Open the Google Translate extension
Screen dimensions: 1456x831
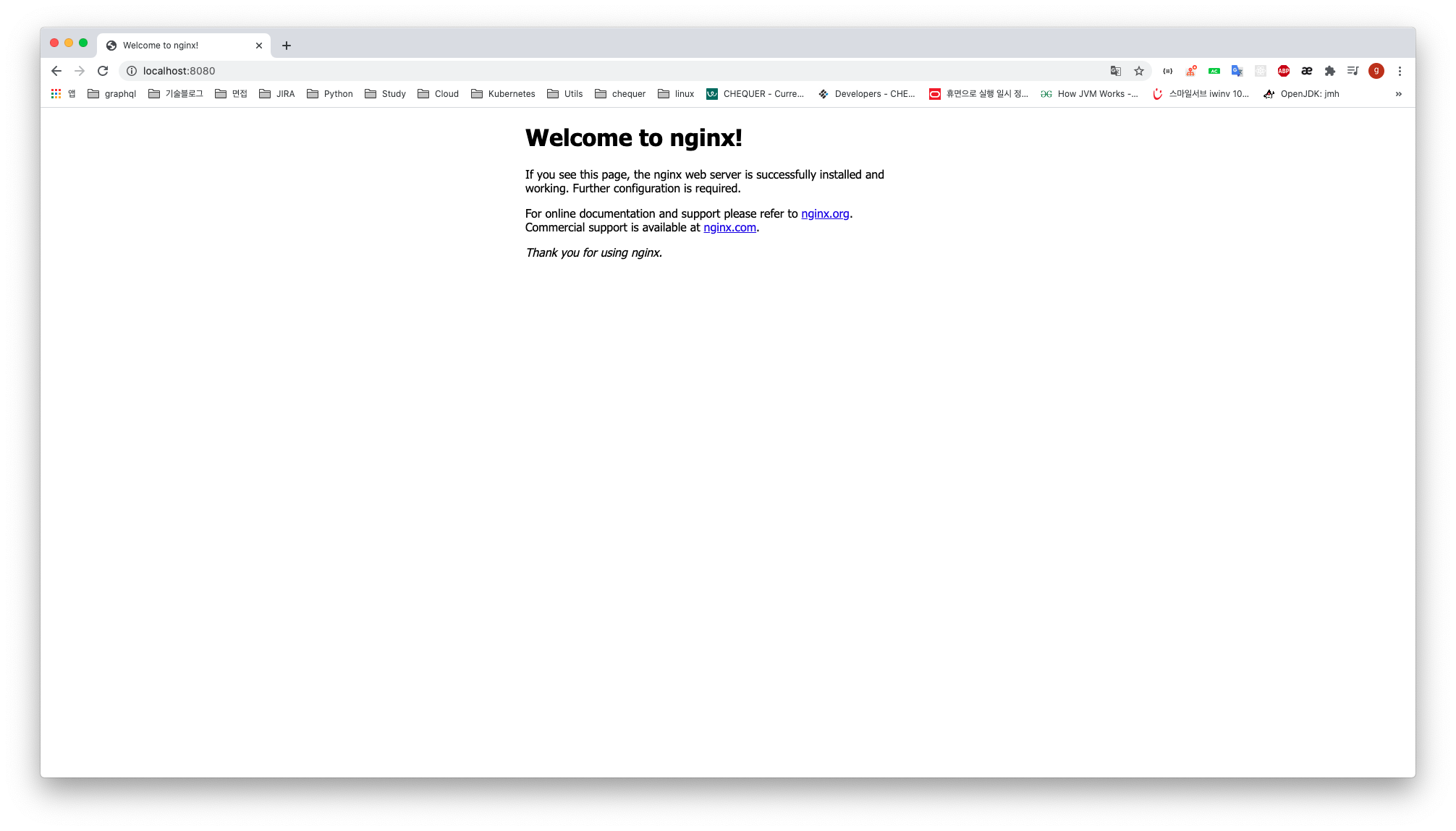point(1237,71)
